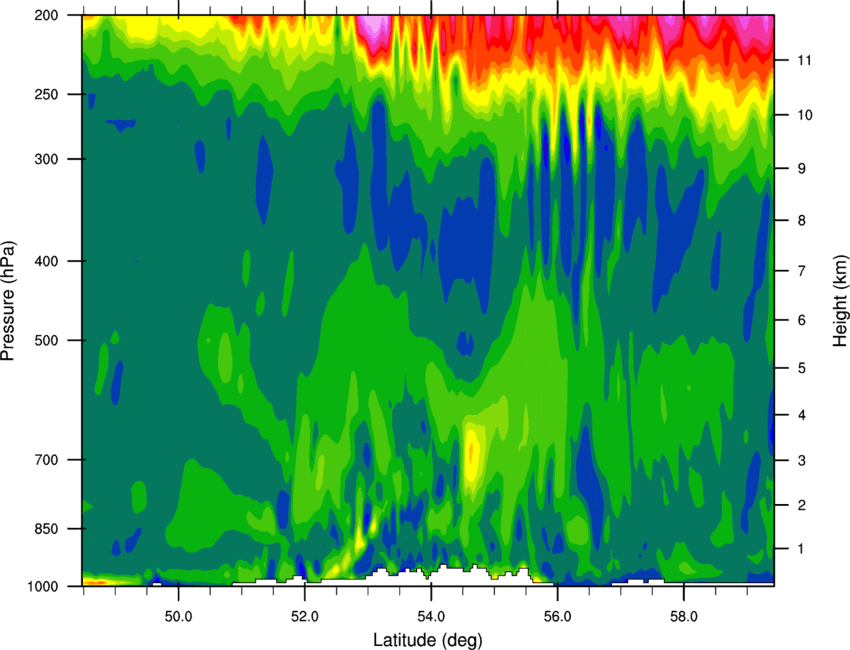This screenshot has height=650, width=850.
Task: Select the 200 pressure tick label
Action: (46, 15)
